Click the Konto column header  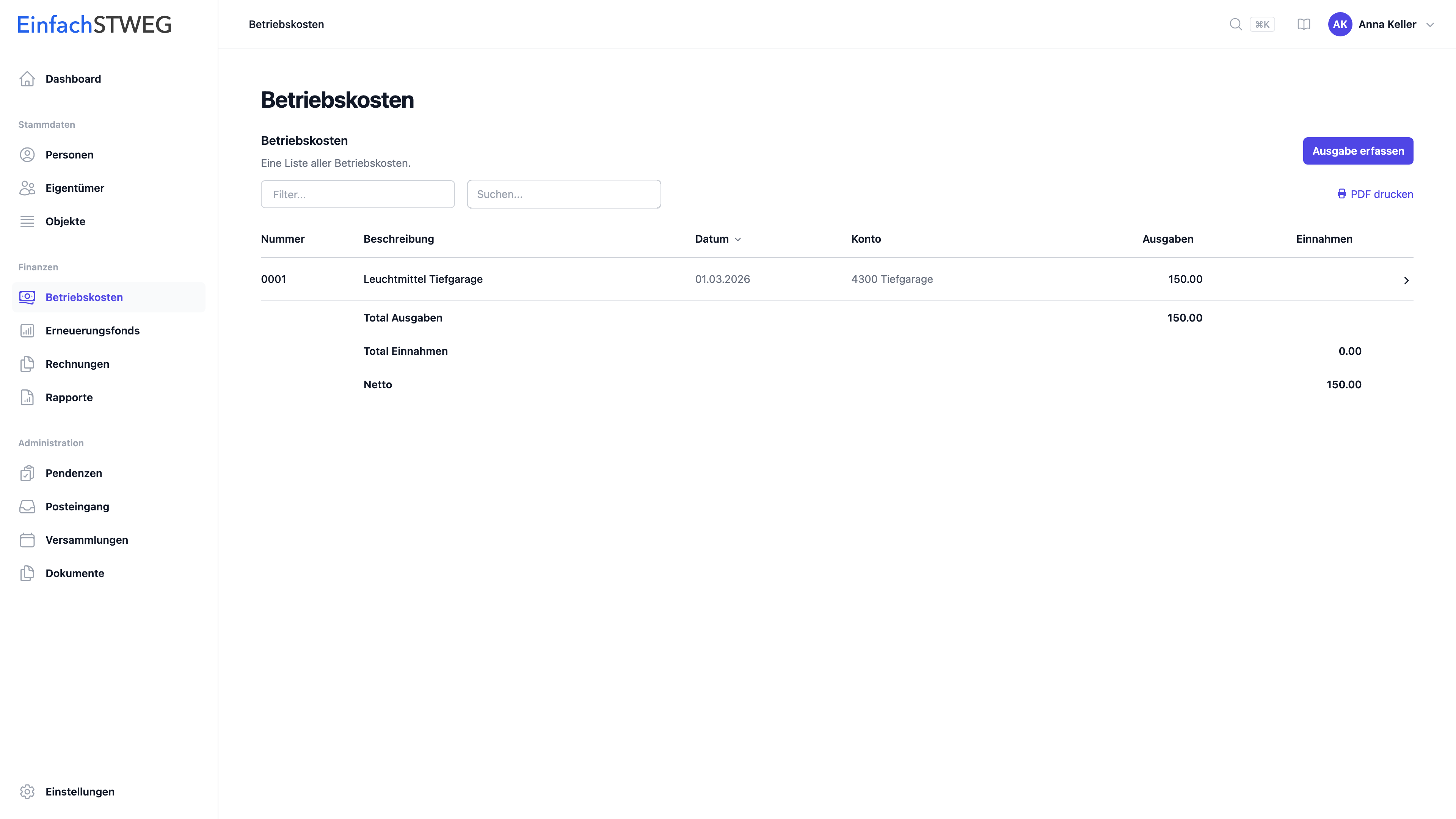click(x=866, y=239)
